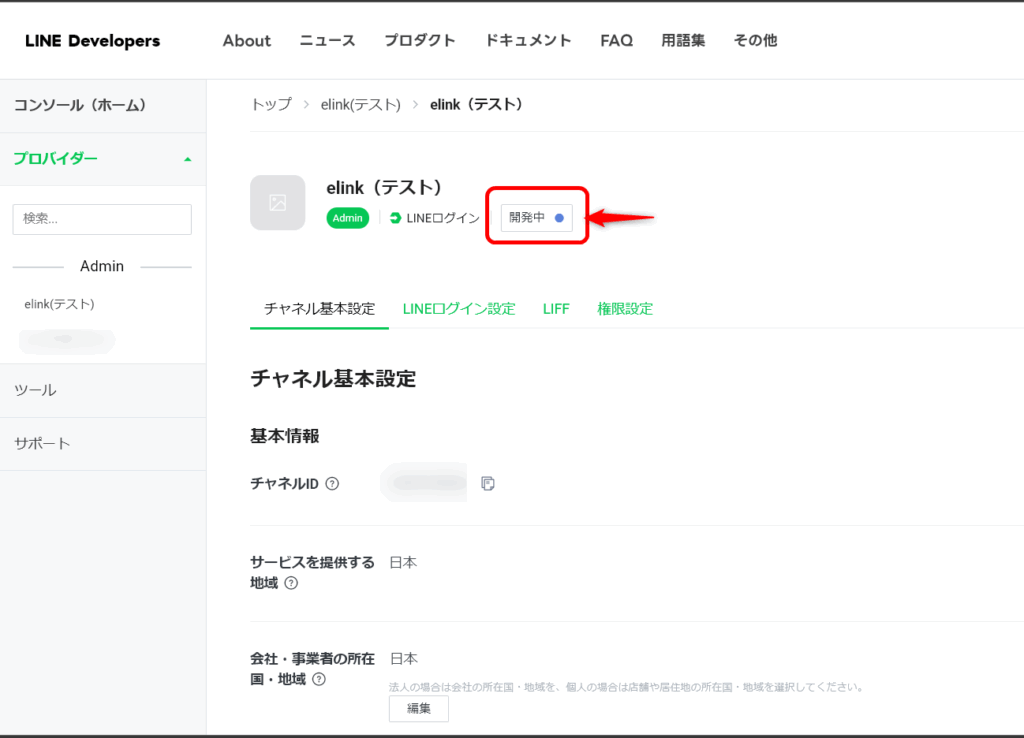Click the 日本 value for service region
This screenshot has width=1024, height=738.
403,562
